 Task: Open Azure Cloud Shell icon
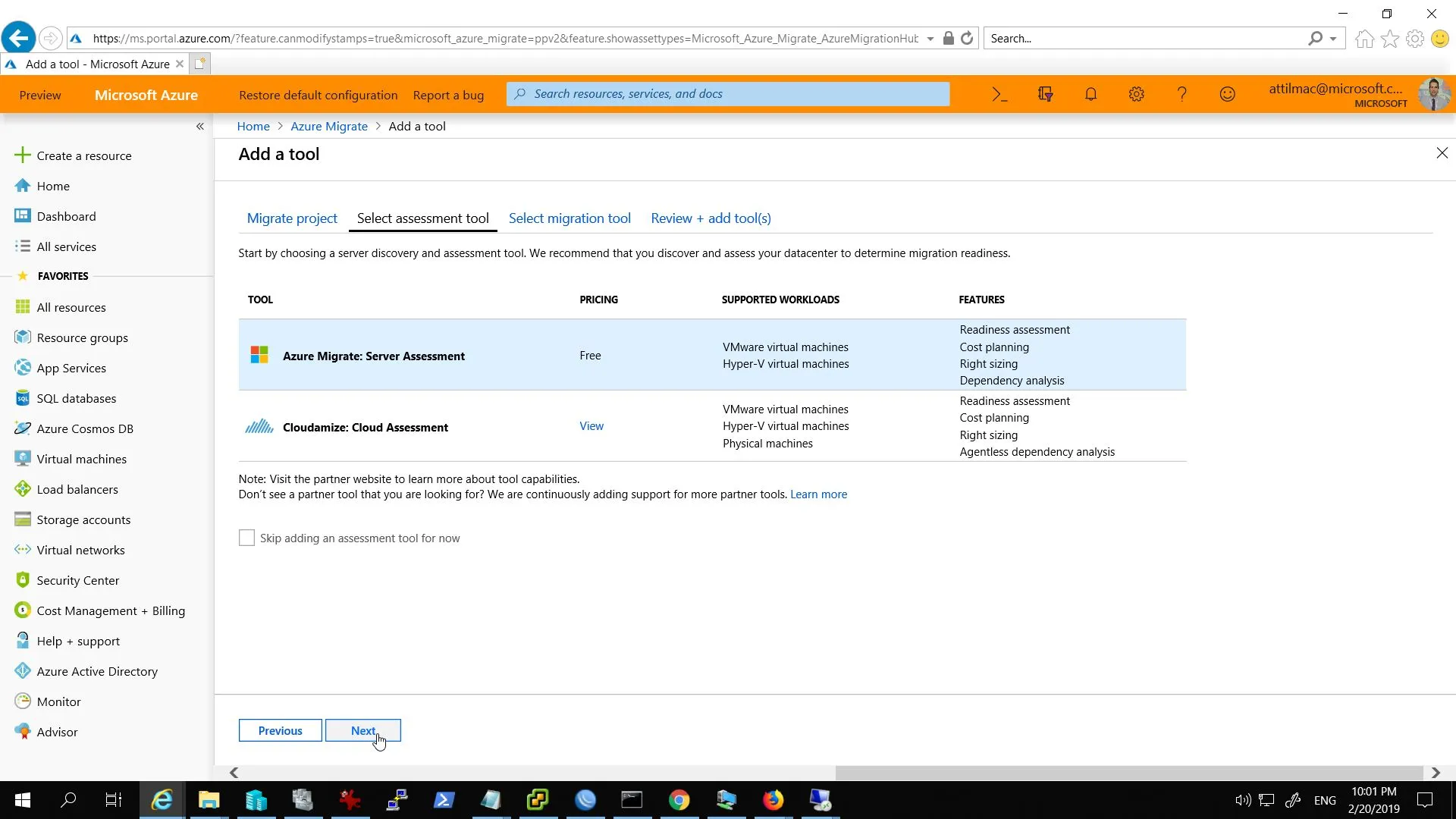tap(999, 94)
